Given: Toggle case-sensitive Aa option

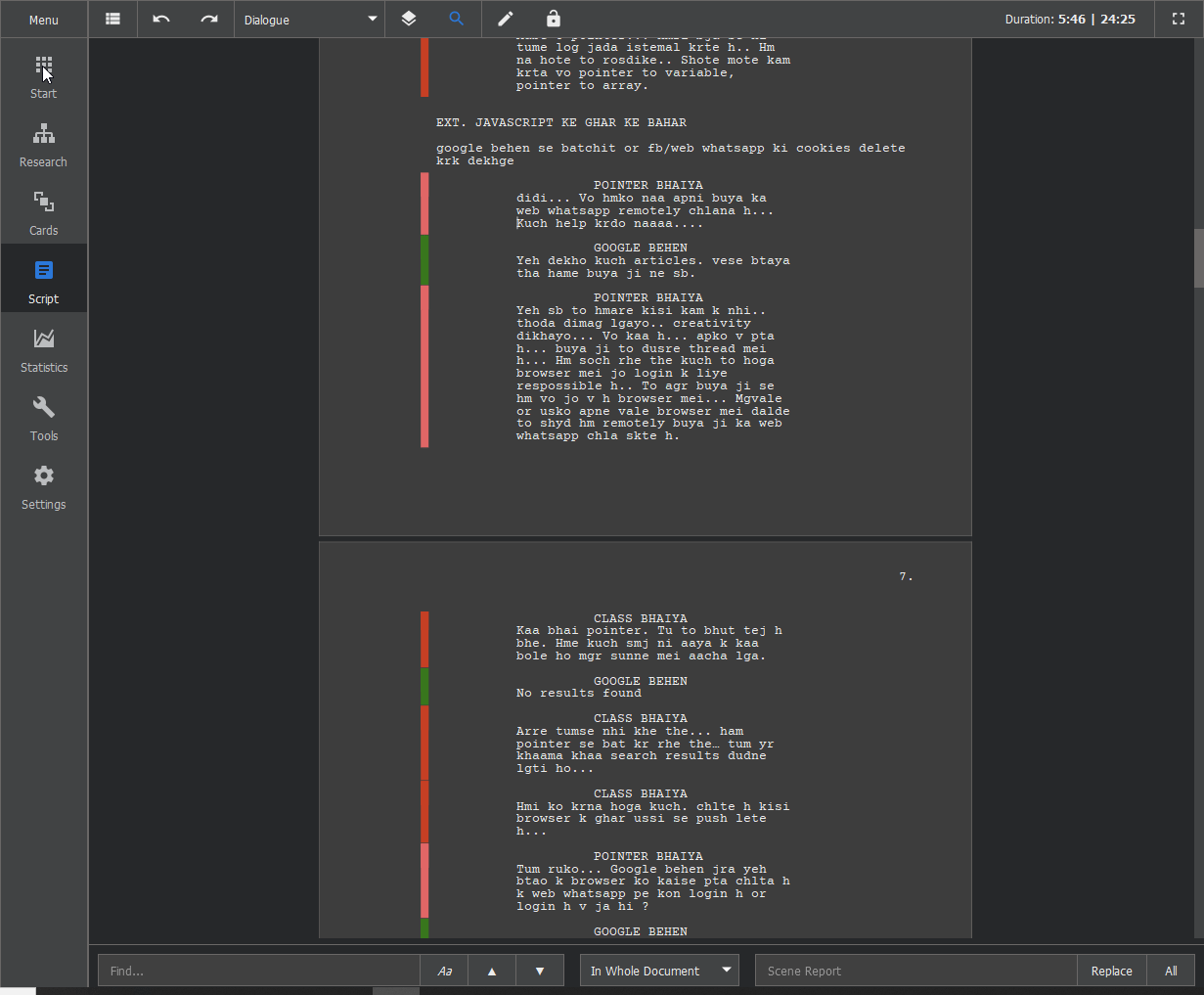Looking at the screenshot, I should click(445, 971).
